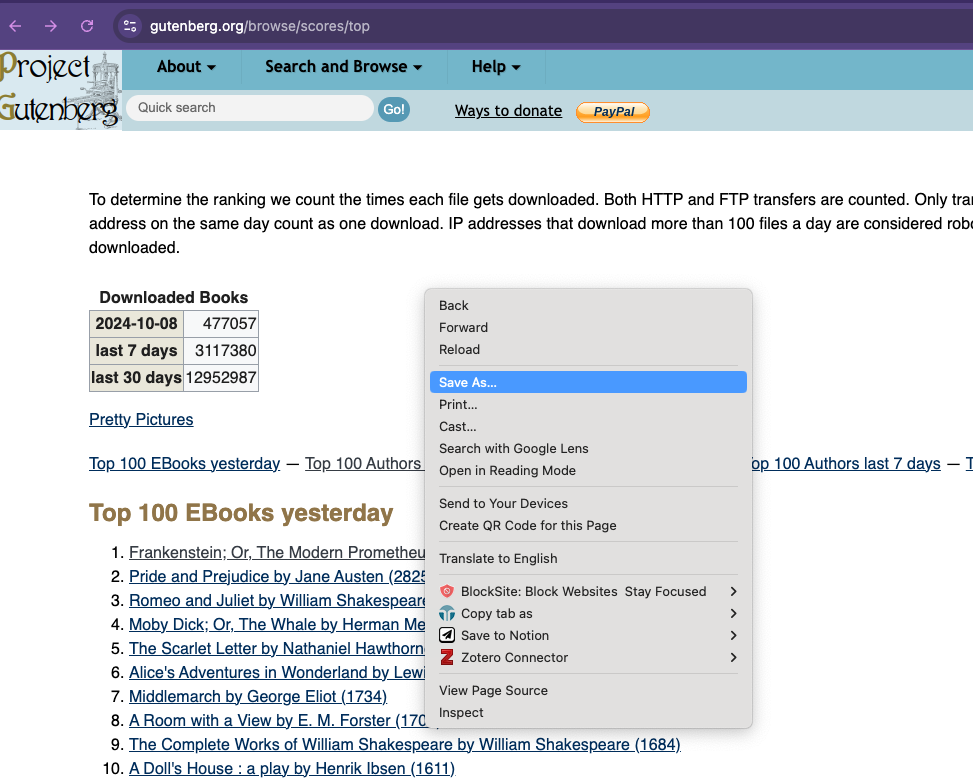Expand the About dropdown menu
This screenshot has height=783, width=973.
[186, 67]
